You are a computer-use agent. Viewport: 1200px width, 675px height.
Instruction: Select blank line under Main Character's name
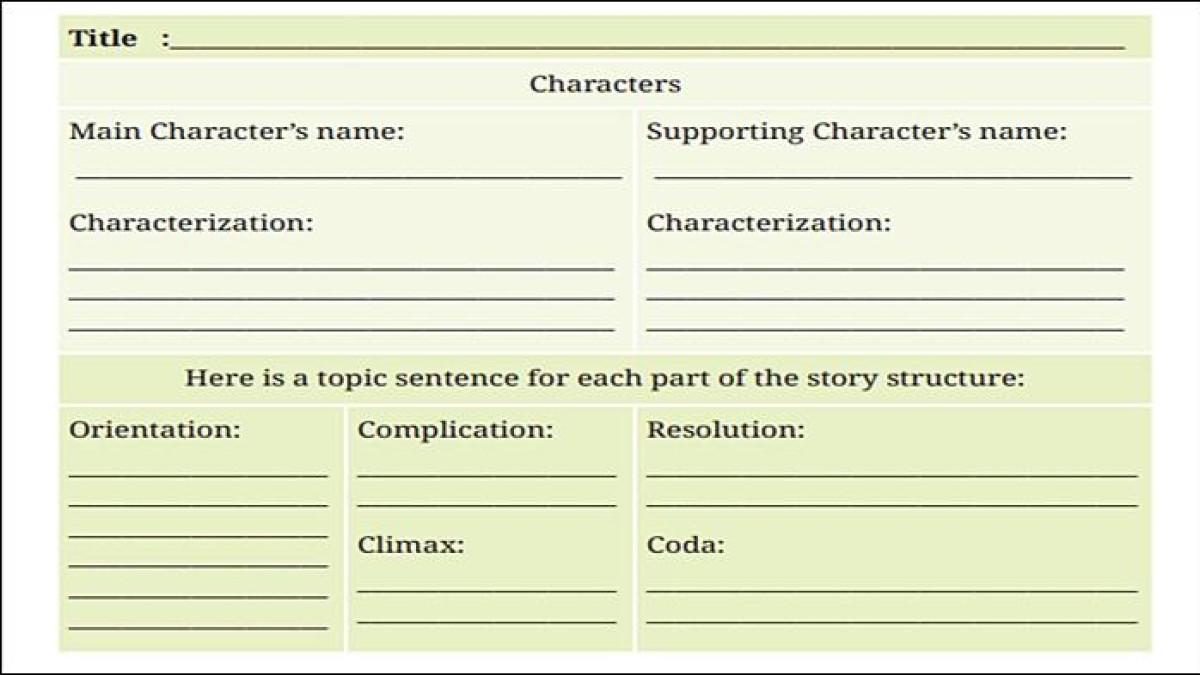(349, 175)
